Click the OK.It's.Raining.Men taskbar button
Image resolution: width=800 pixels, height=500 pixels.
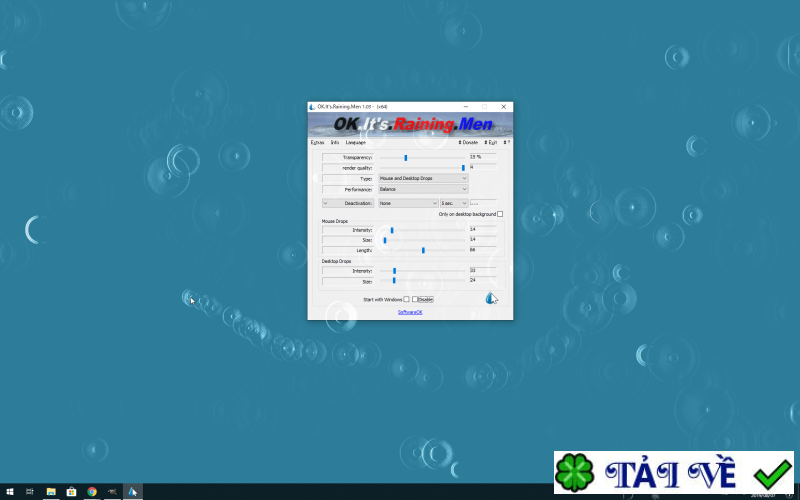tap(133, 492)
